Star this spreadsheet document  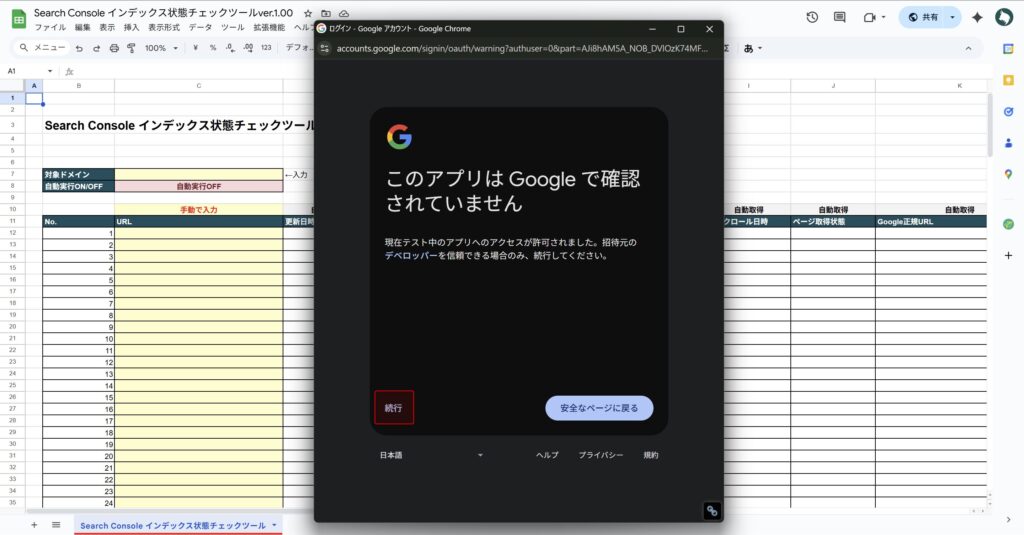308,13
